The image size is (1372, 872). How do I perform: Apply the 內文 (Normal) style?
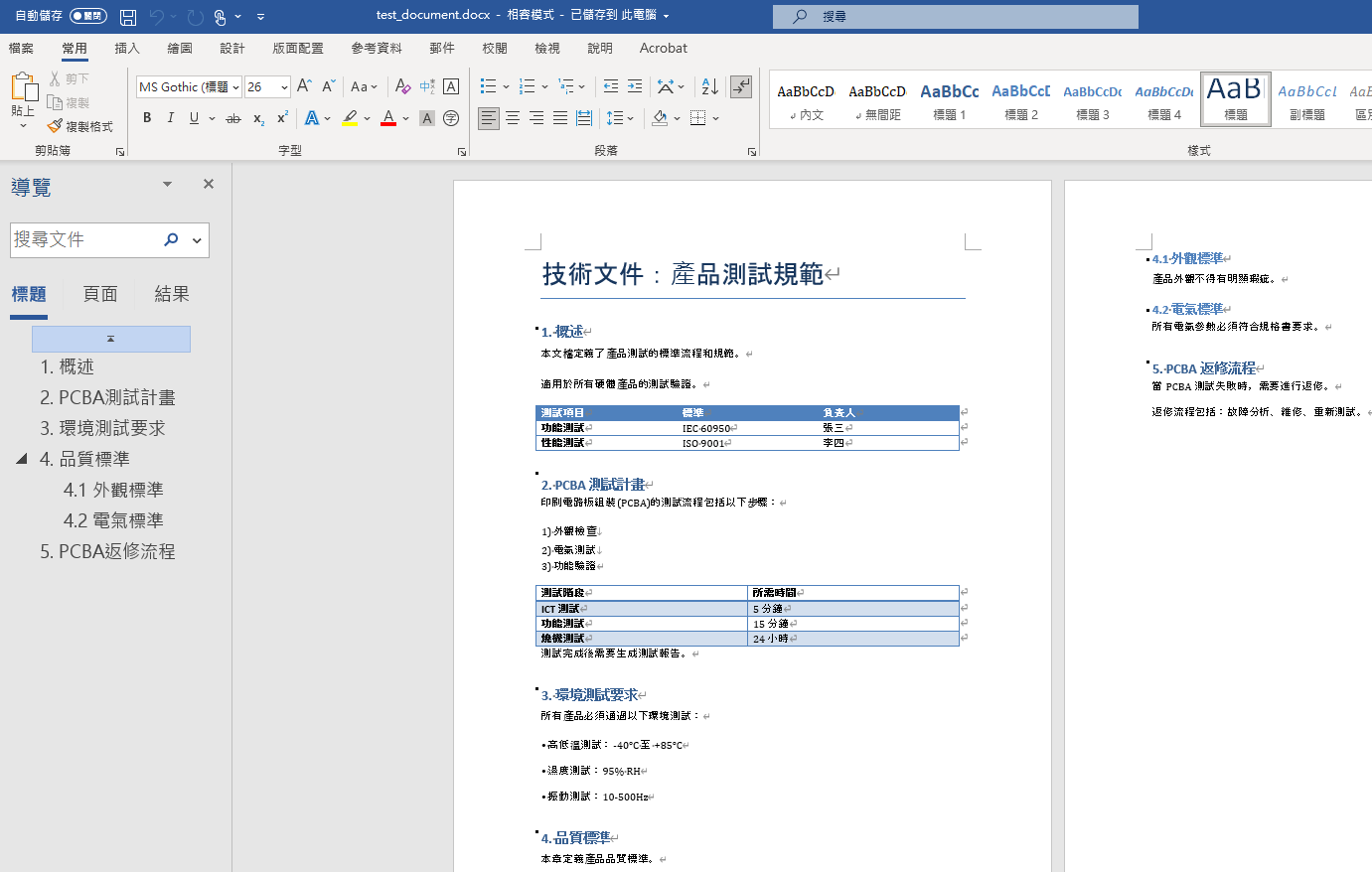tap(806, 99)
